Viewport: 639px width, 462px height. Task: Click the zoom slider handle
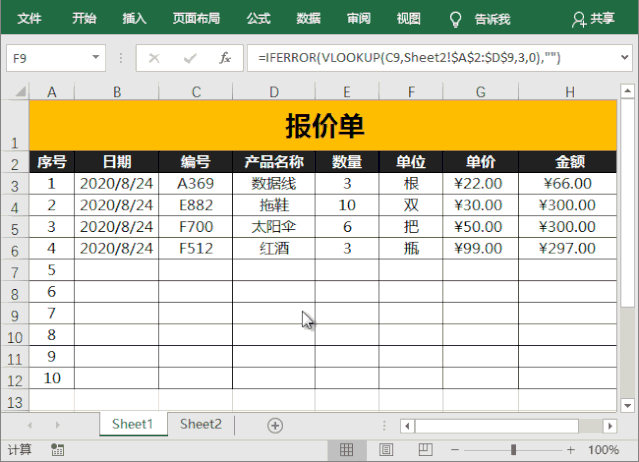coord(513,450)
